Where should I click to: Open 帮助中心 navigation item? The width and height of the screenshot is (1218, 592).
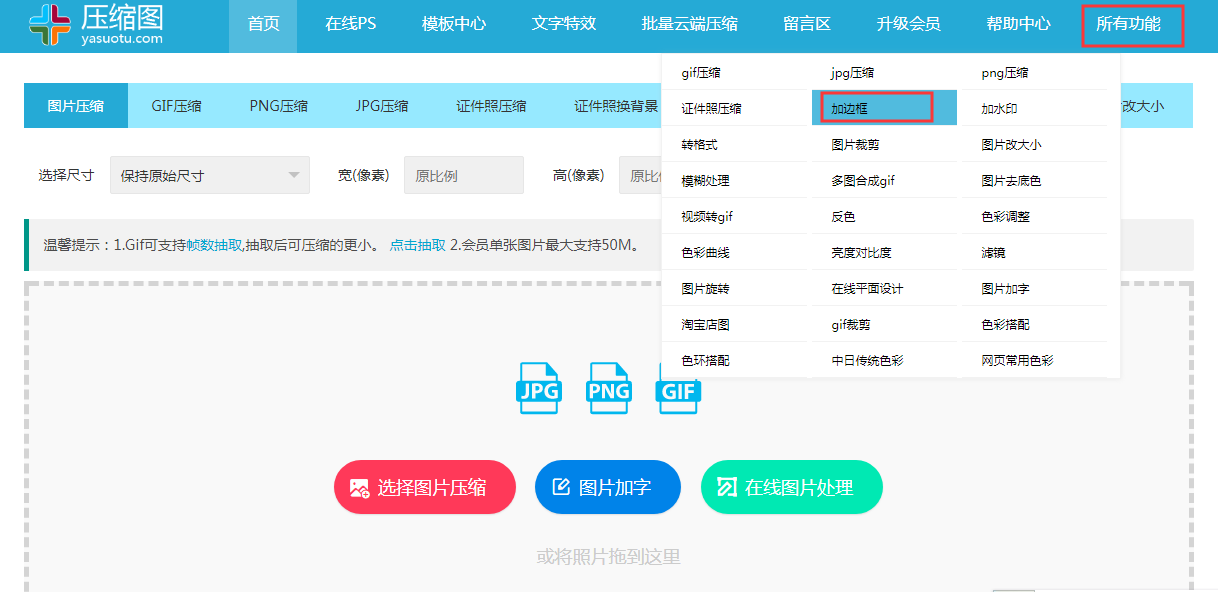[1018, 25]
